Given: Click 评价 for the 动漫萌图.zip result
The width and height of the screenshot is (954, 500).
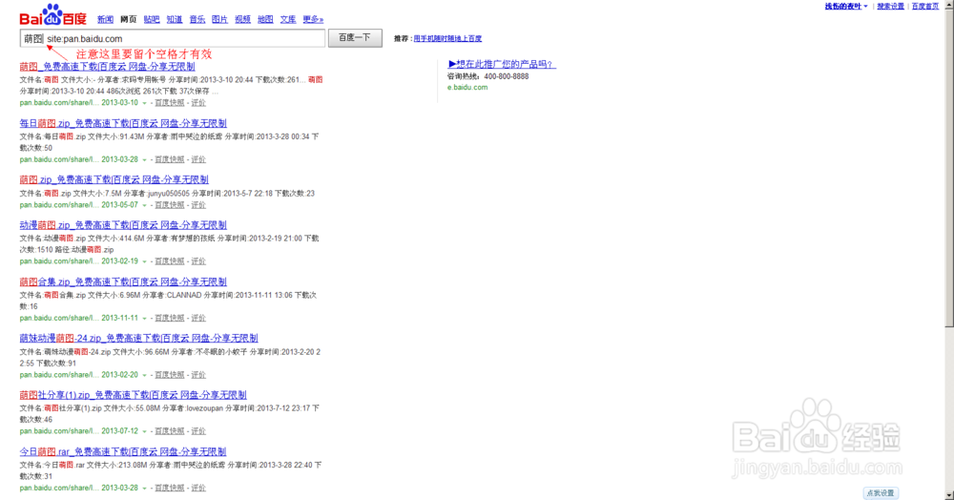Looking at the screenshot, I should (x=198, y=261).
